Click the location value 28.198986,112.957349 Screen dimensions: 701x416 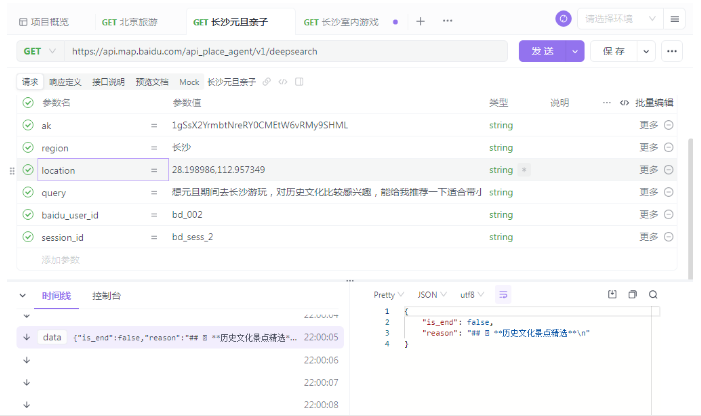pos(218,170)
